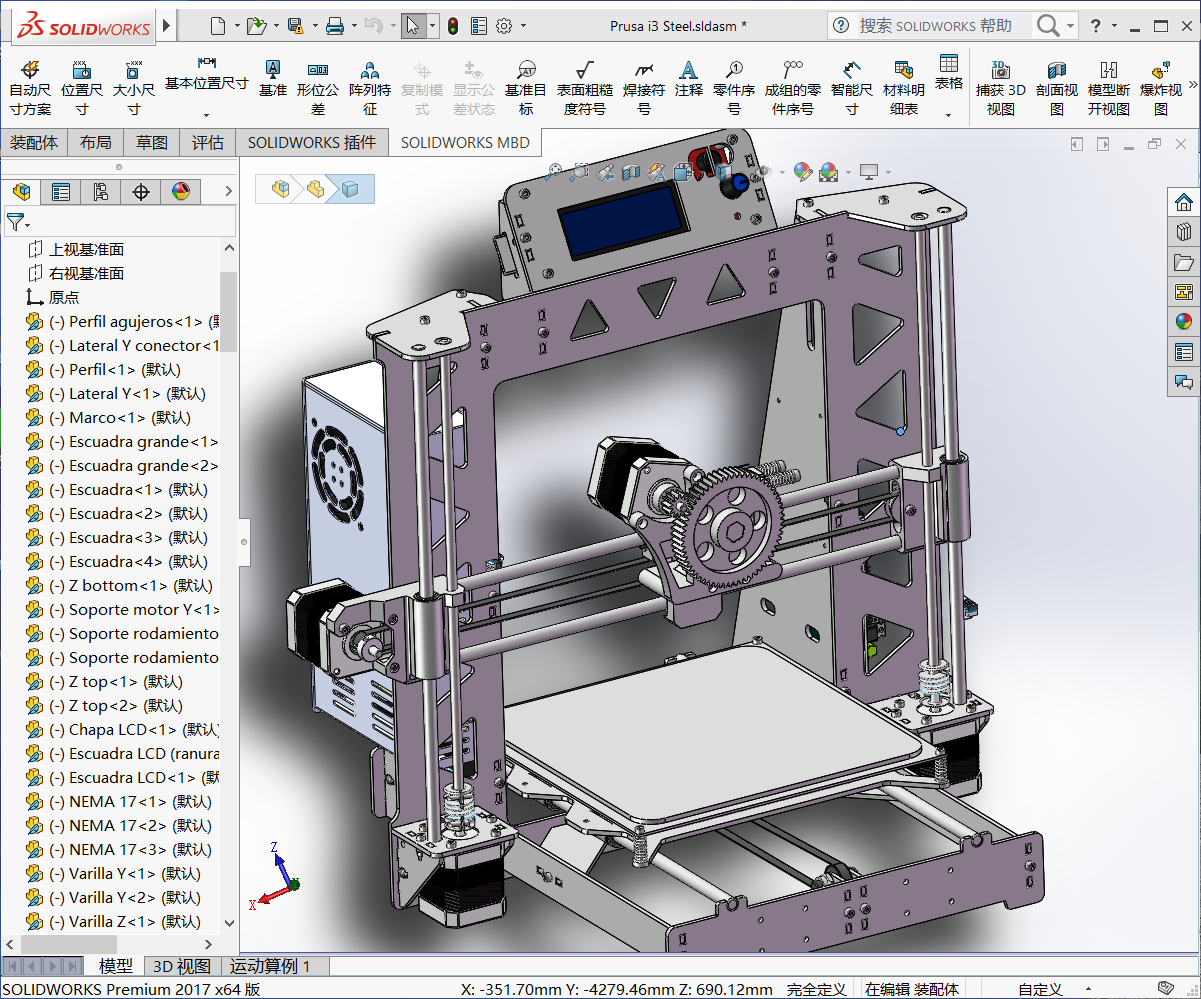Expand the Basic Location Dimension (基本位置尺寸) dropdown
This screenshot has width=1201, height=999.
click(x=206, y=115)
